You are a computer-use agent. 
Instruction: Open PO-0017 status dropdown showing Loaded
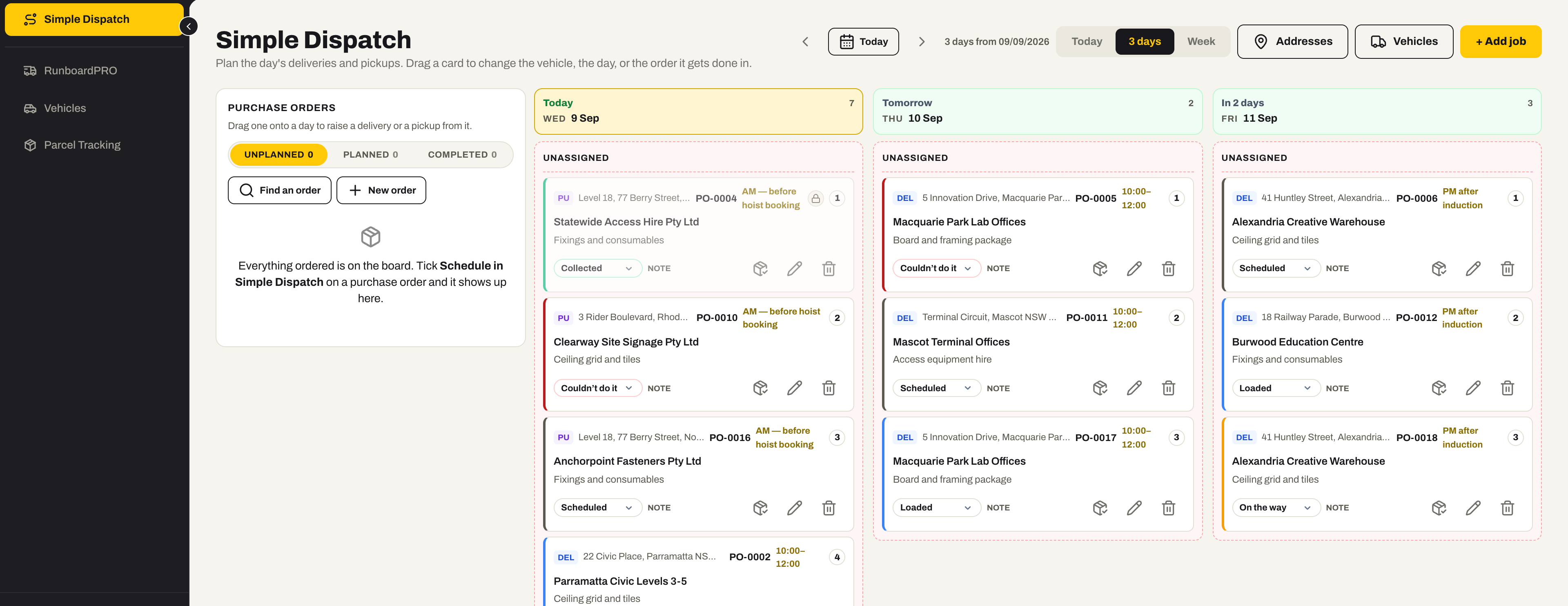pos(936,508)
